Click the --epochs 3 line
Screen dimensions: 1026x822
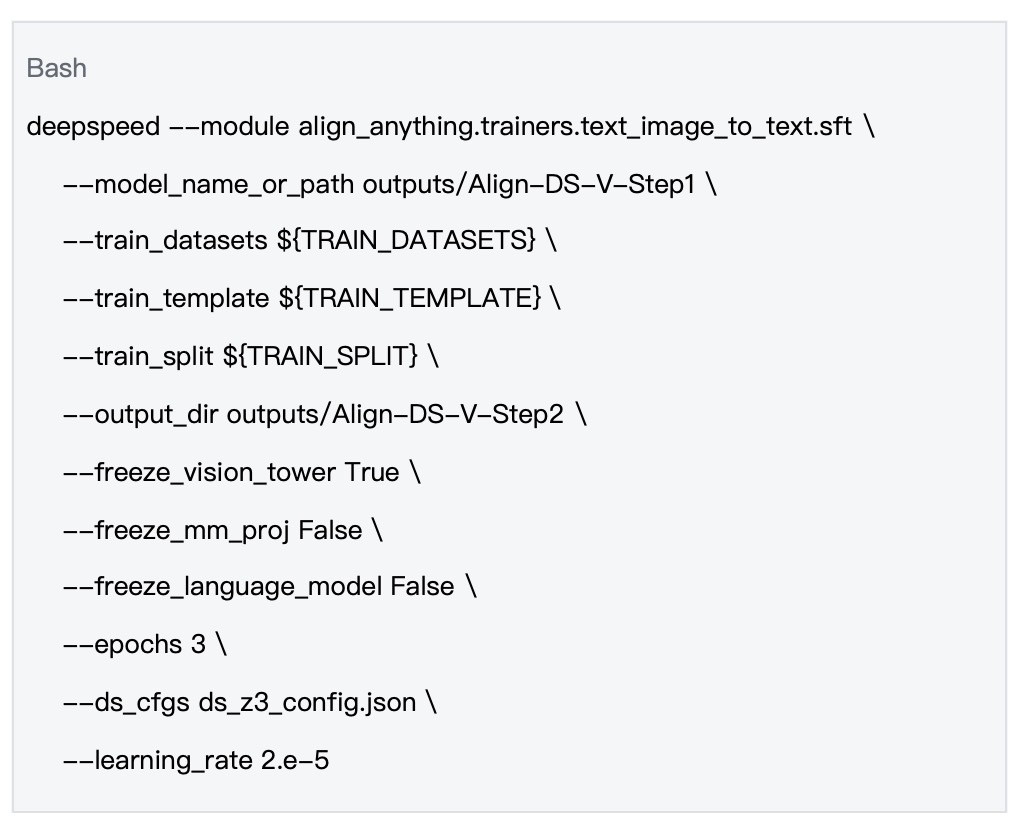coord(145,644)
